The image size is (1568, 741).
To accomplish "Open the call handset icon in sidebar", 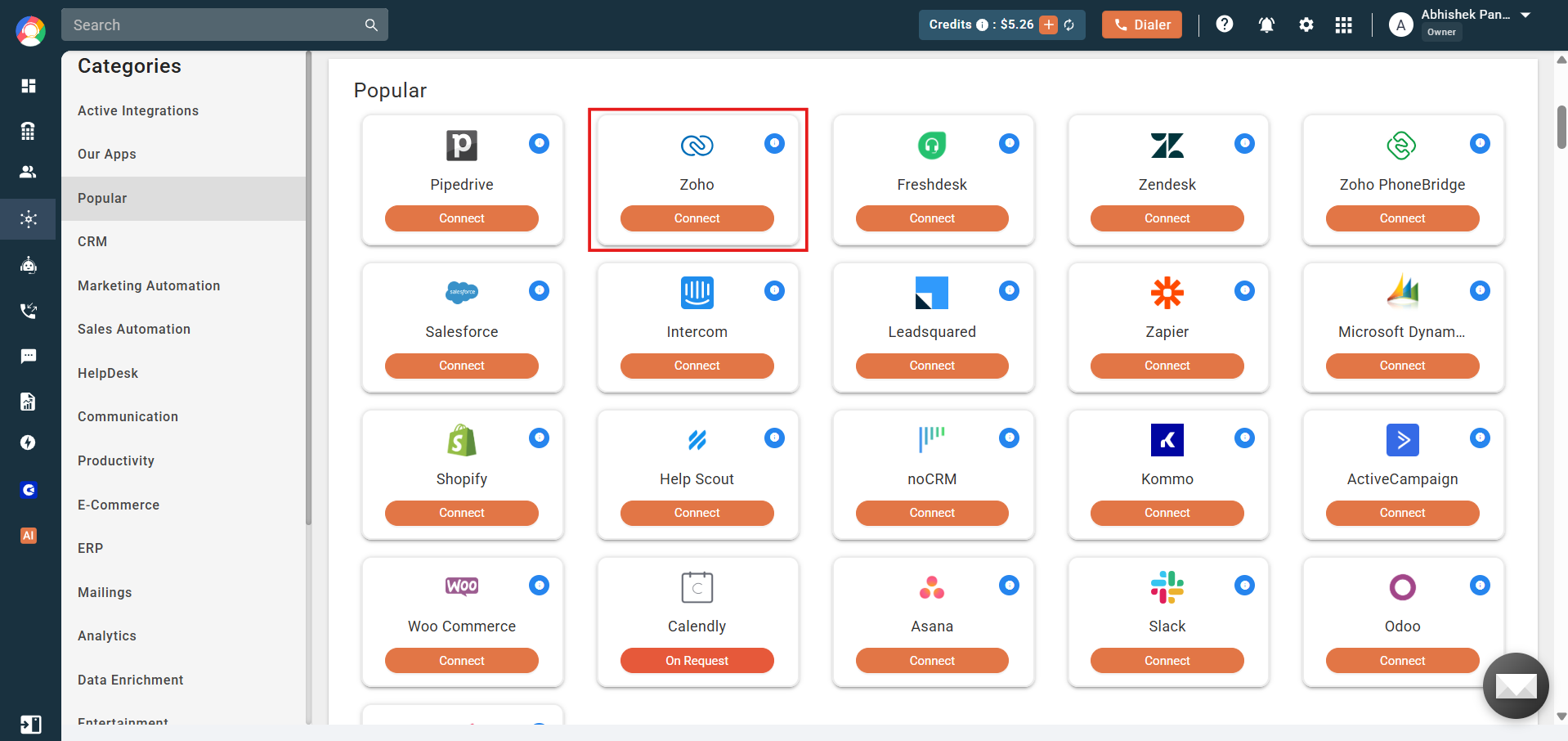I will tap(29, 311).
